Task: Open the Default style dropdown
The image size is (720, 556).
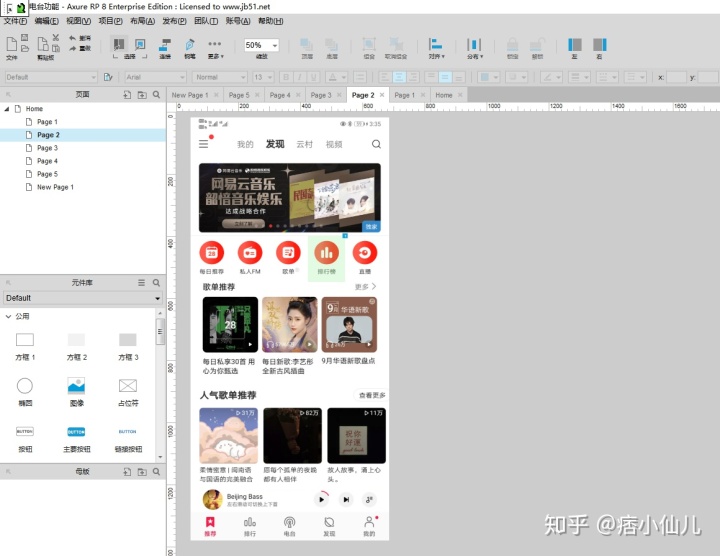Action: click(51, 77)
